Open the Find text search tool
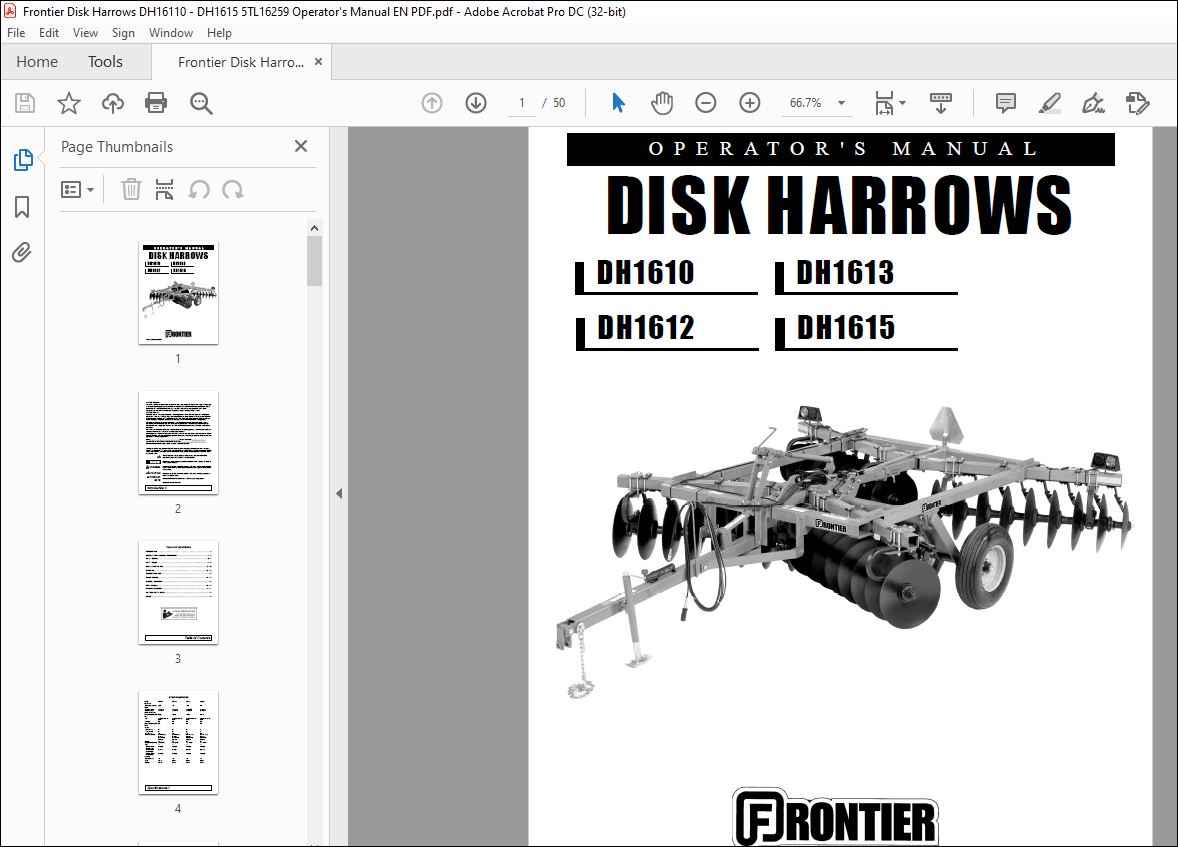The width and height of the screenshot is (1178, 847). coord(201,103)
